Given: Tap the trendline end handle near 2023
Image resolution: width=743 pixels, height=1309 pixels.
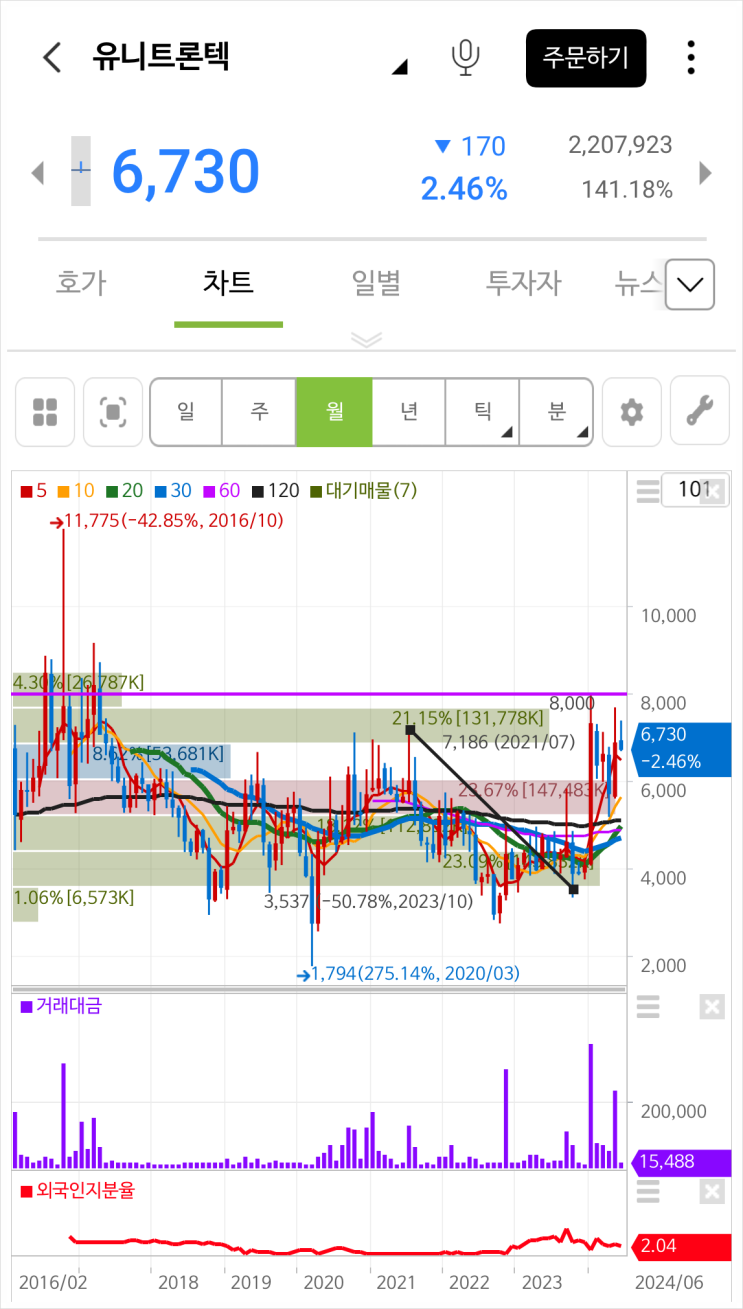Looking at the screenshot, I should 574,888.
